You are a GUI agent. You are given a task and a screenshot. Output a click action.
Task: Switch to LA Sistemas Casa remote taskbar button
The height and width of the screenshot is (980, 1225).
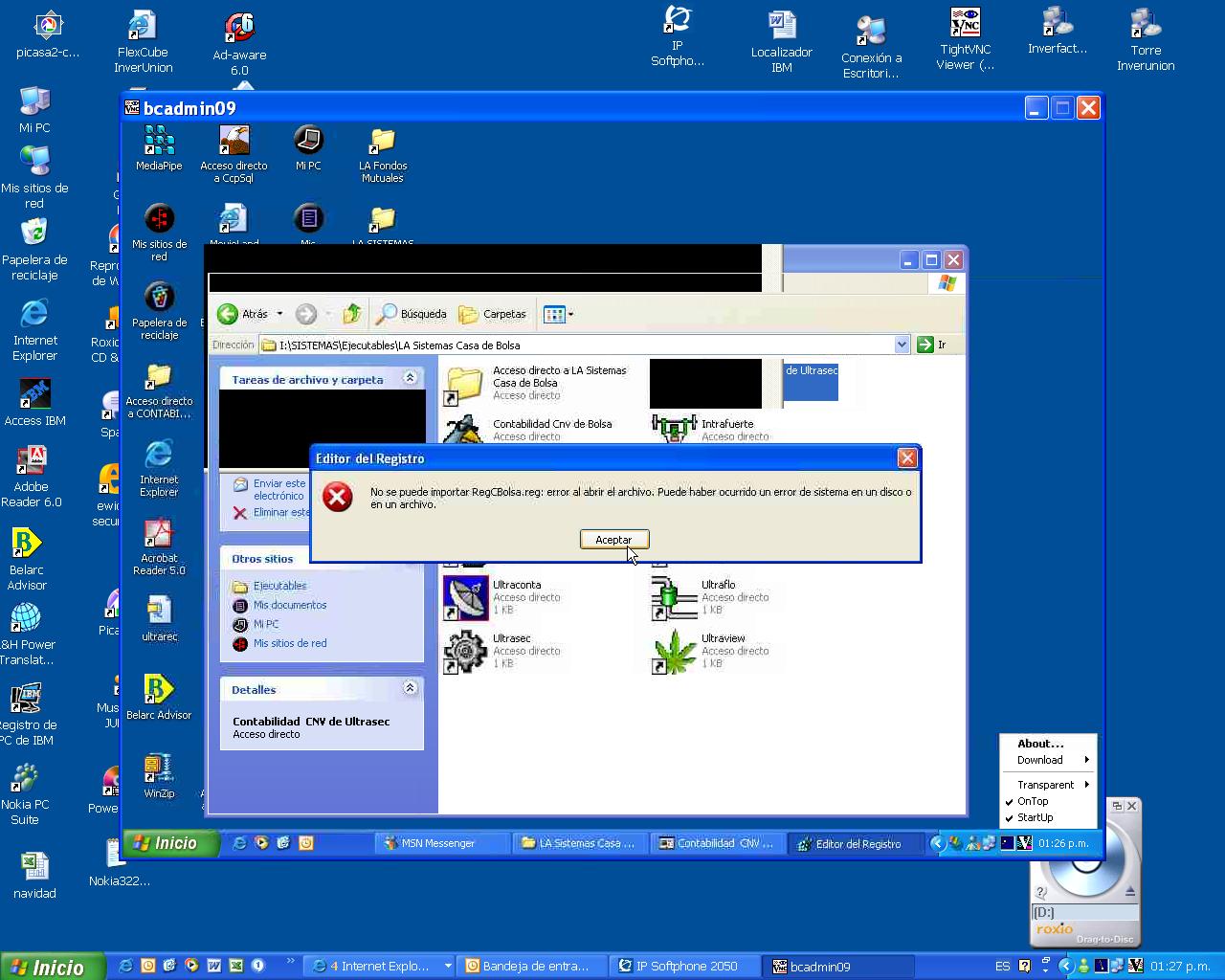pyautogui.click(x=580, y=843)
